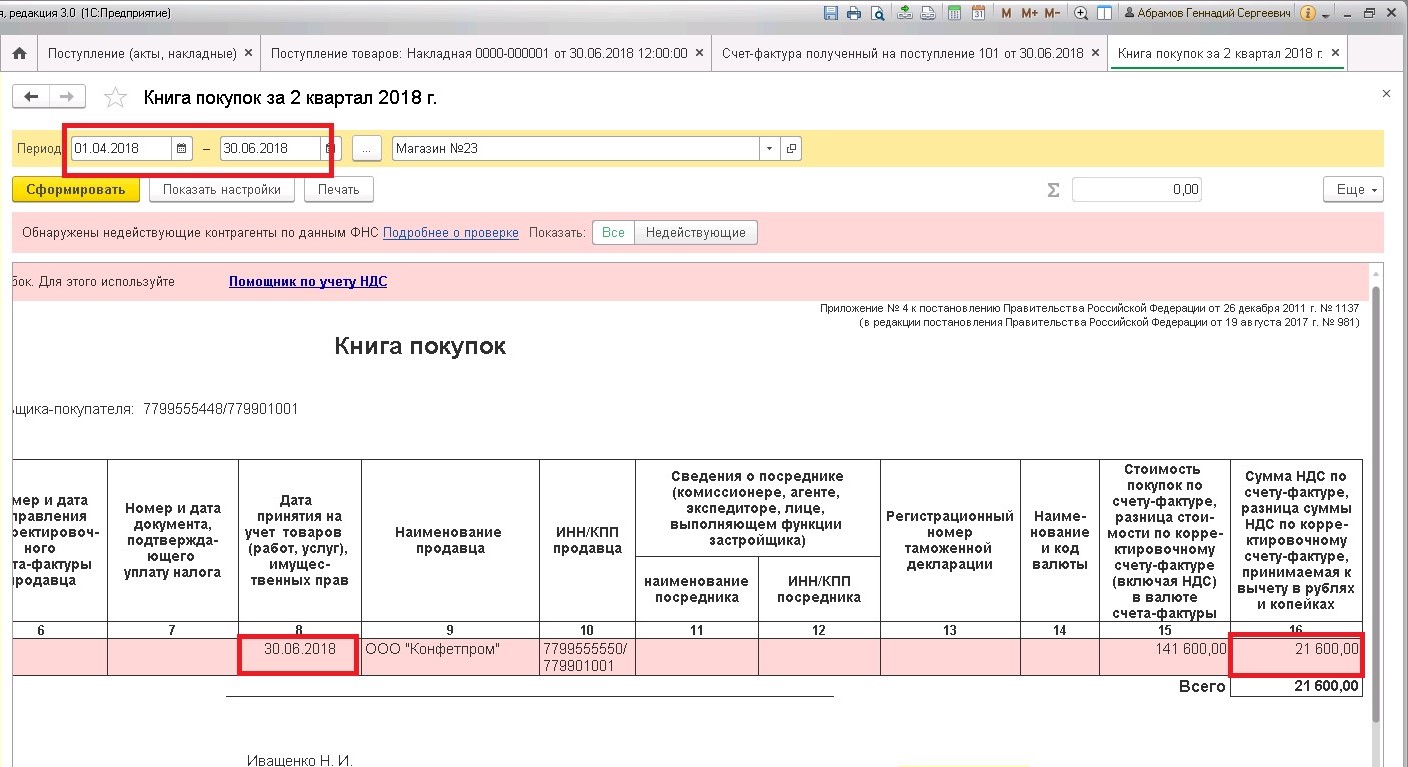Click organization field Магазин №23
The image size is (1408, 767).
tap(575, 148)
